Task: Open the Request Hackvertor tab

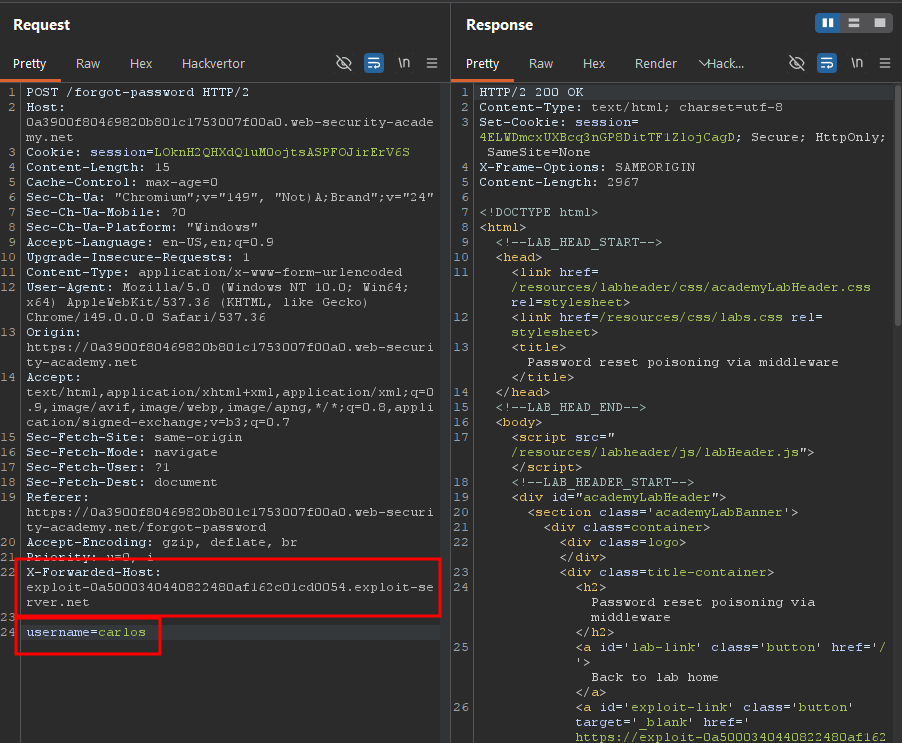Action: tap(213, 64)
